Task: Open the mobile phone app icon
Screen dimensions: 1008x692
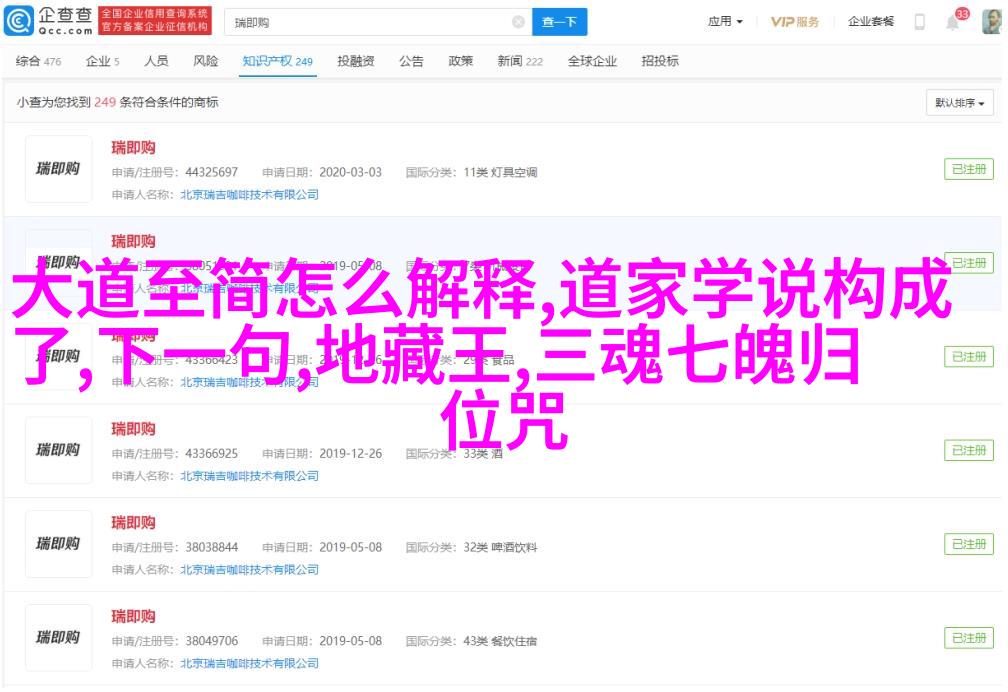Action: pyautogui.click(x=920, y=22)
